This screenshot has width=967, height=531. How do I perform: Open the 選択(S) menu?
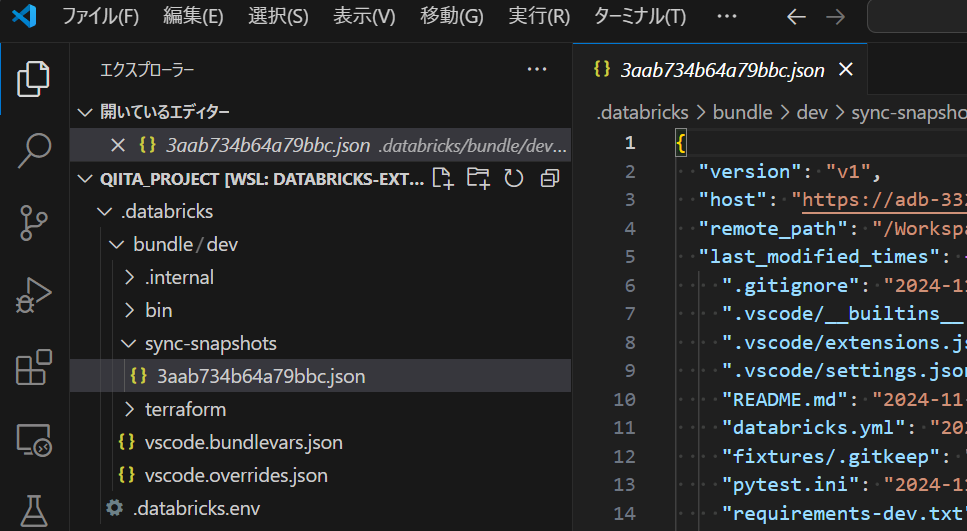[x=278, y=17]
